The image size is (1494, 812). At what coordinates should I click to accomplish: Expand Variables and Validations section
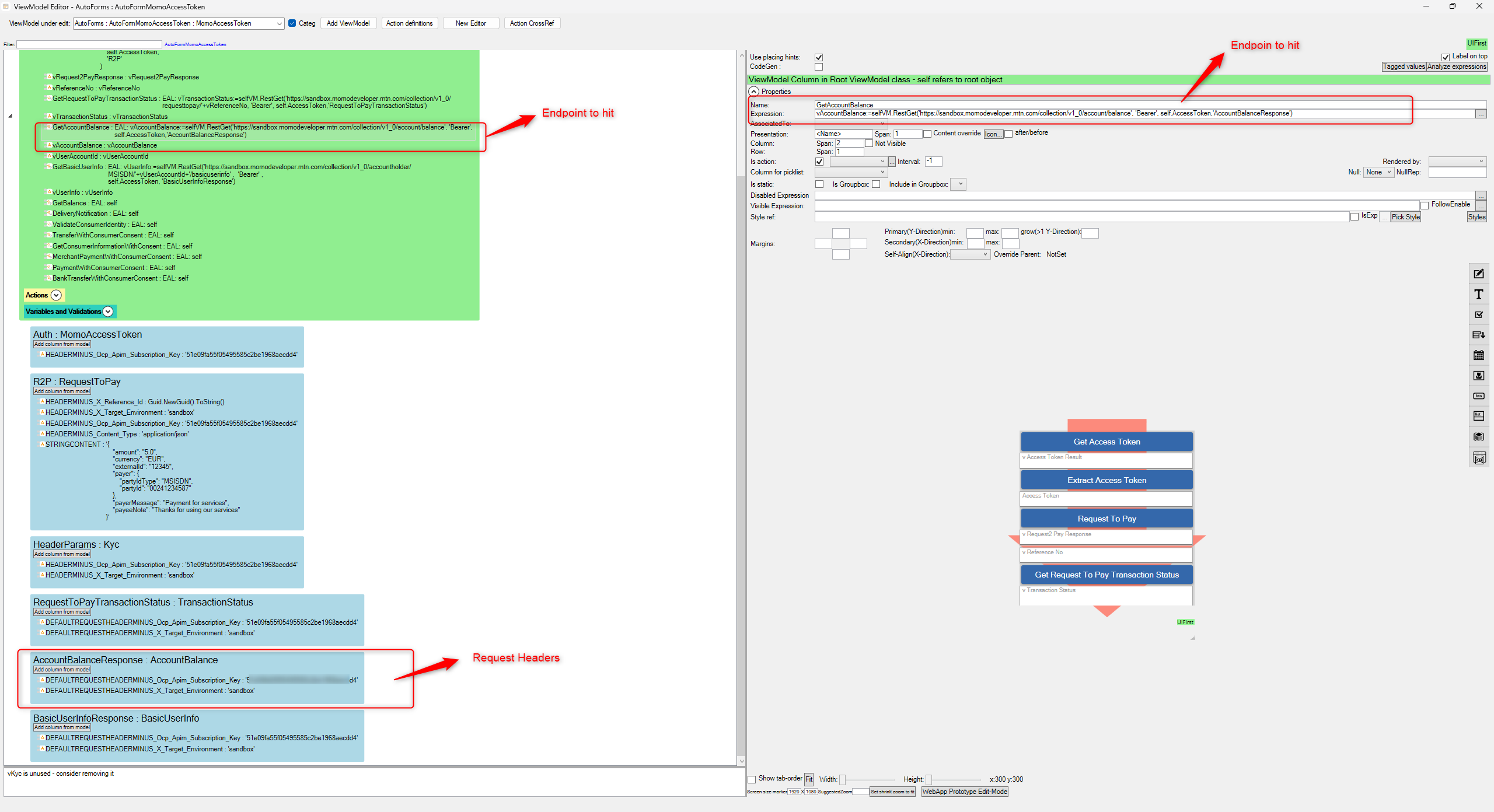pyautogui.click(x=108, y=311)
